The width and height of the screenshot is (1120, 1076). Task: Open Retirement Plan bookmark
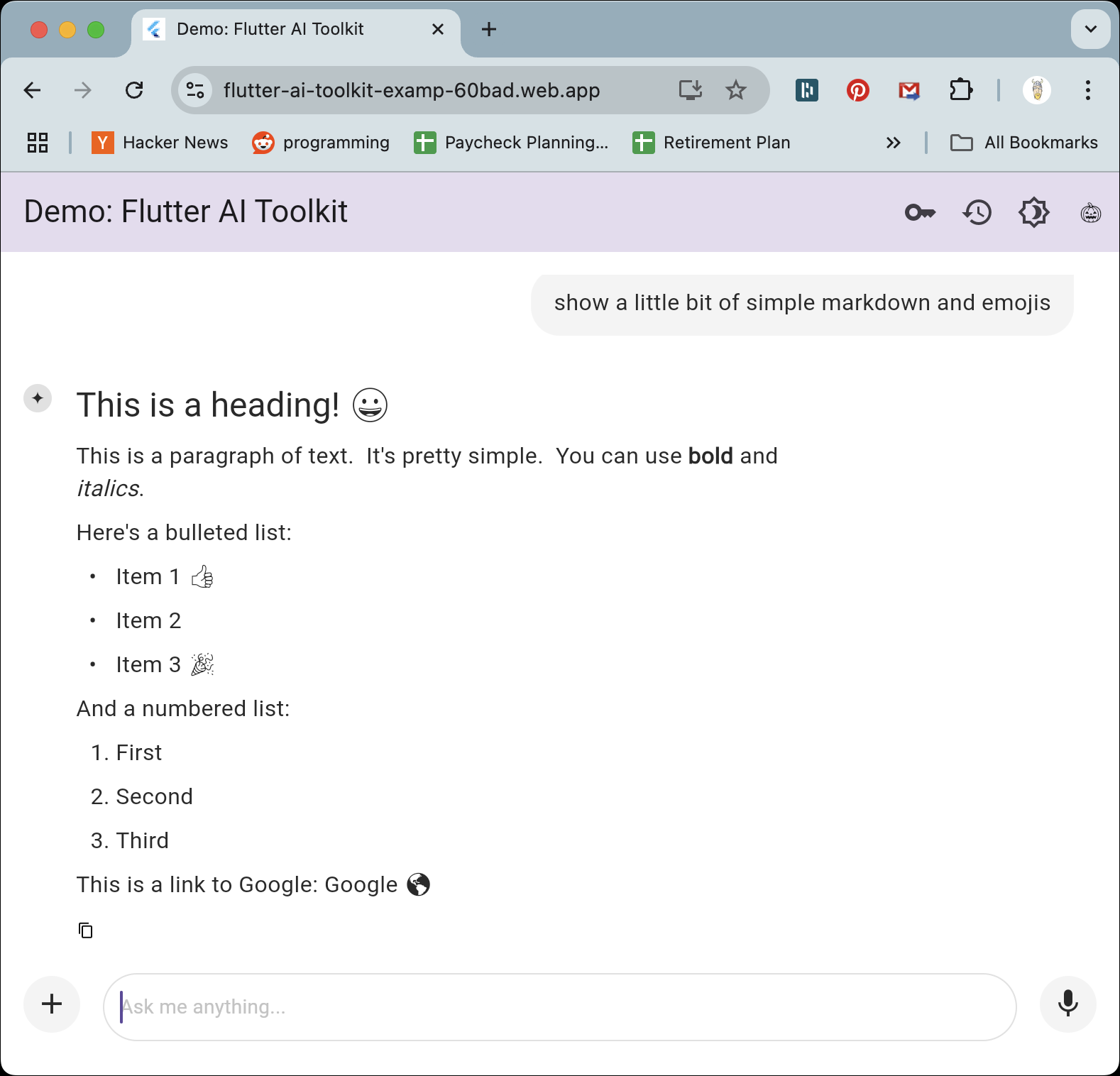(711, 143)
